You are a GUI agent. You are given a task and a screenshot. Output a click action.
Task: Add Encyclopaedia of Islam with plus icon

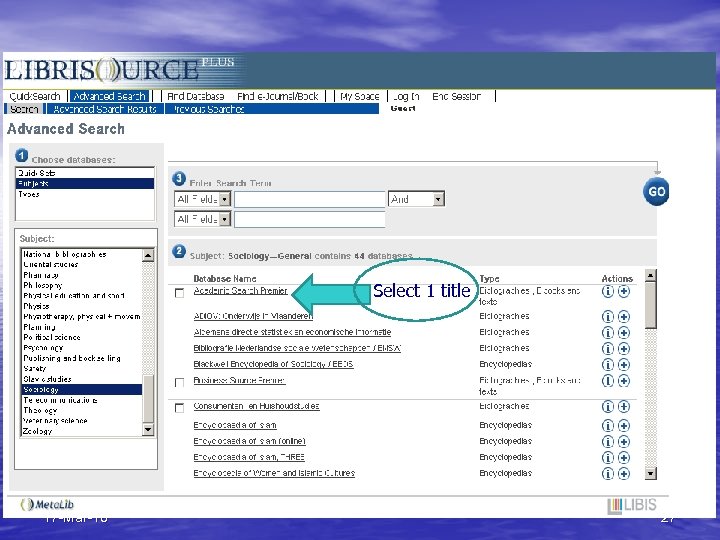pyautogui.click(x=624, y=426)
